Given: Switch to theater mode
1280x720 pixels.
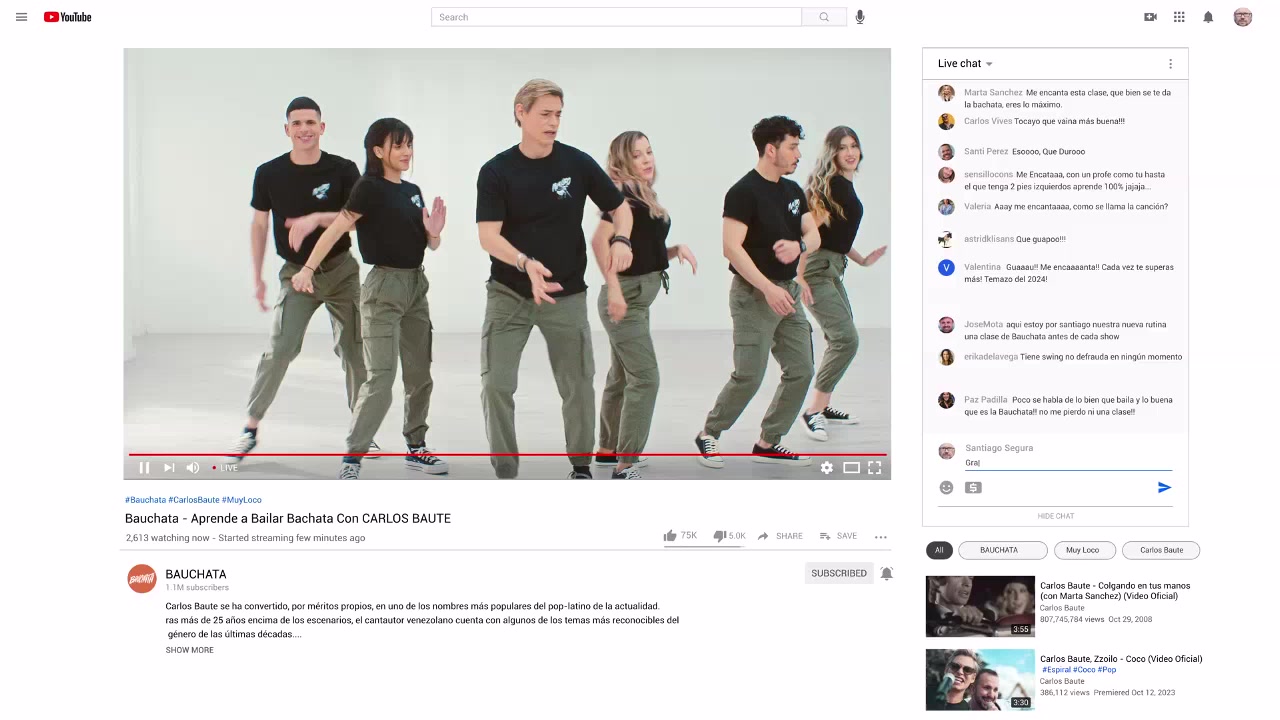Looking at the screenshot, I should tap(851, 467).
